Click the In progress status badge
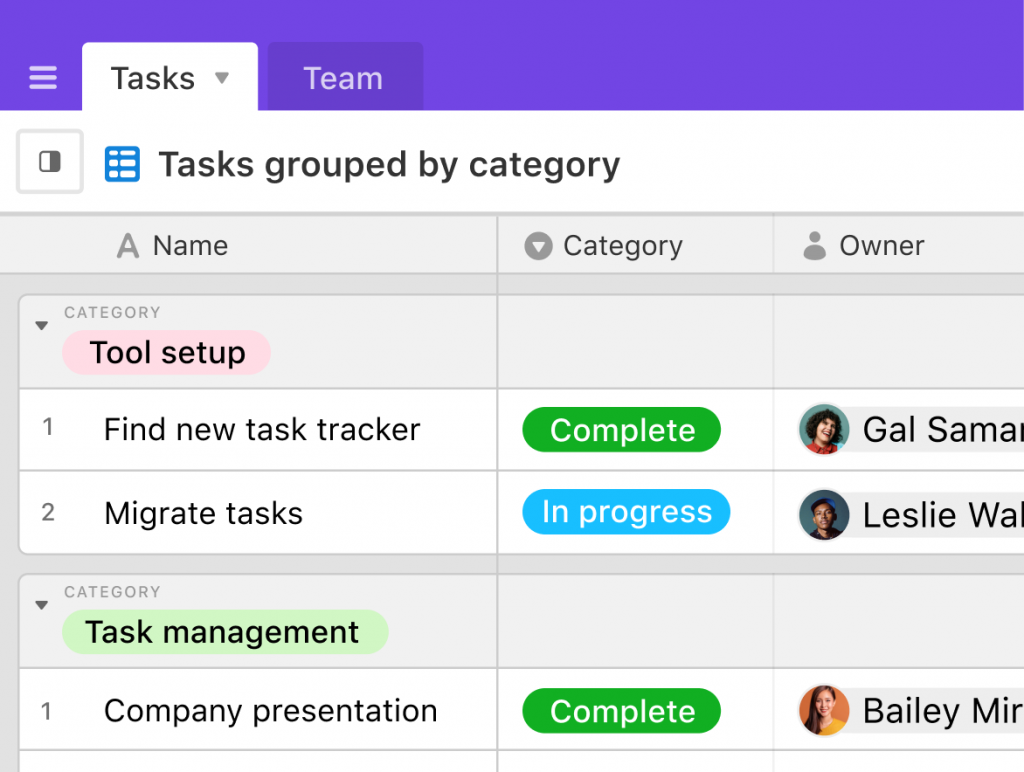 coord(626,513)
